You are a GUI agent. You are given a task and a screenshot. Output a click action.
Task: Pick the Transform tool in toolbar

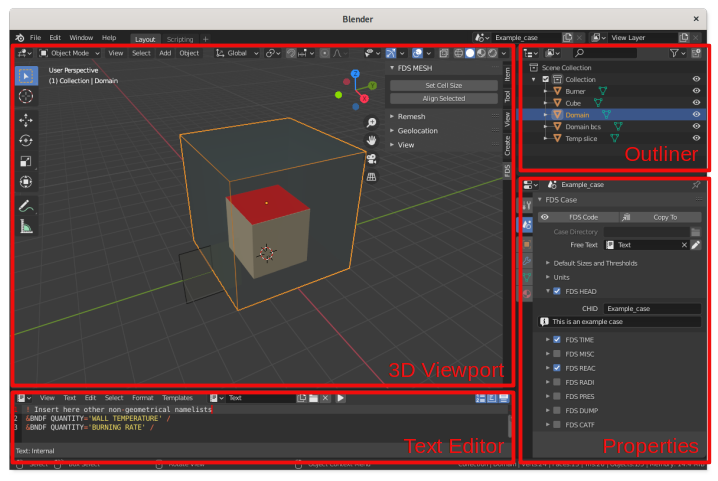pos(26,182)
